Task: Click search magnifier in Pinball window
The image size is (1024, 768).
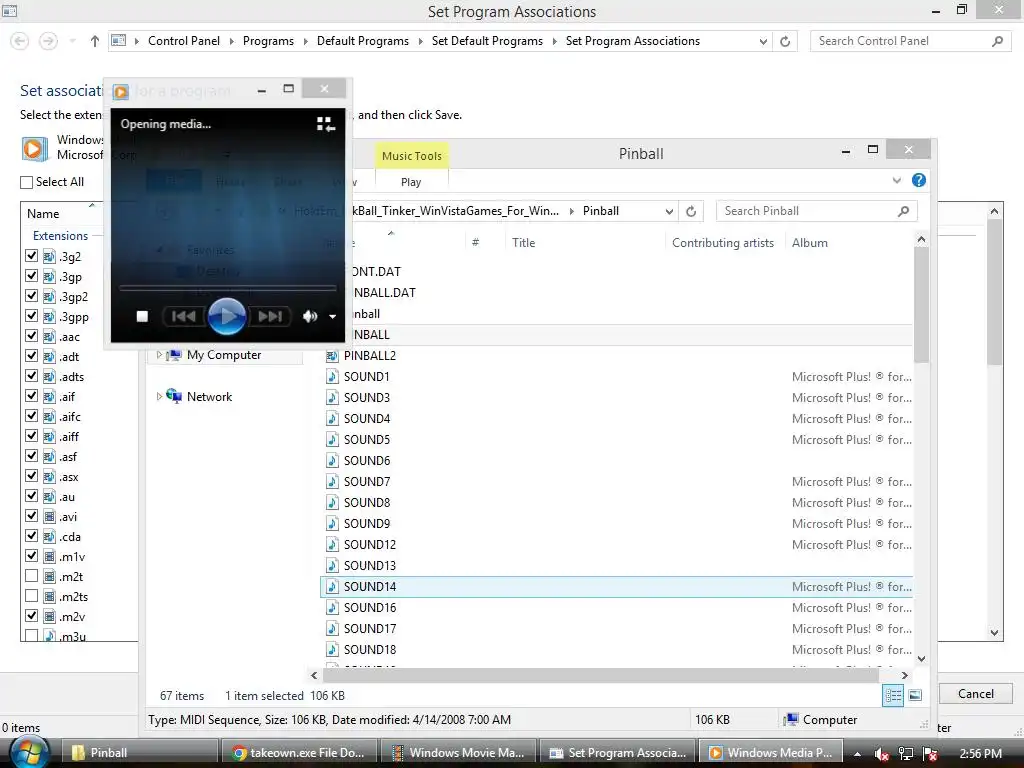Action: pos(904,211)
